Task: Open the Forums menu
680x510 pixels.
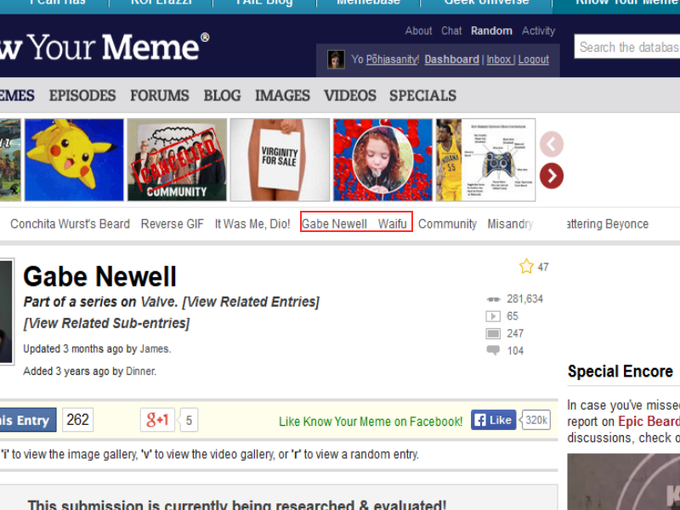Action: coord(159,96)
